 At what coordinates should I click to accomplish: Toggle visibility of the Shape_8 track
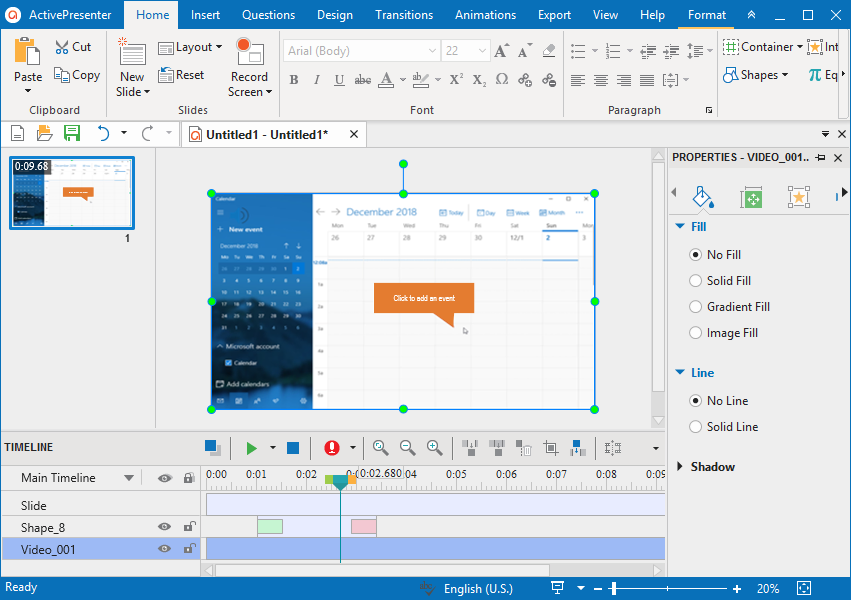pos(166,526)
